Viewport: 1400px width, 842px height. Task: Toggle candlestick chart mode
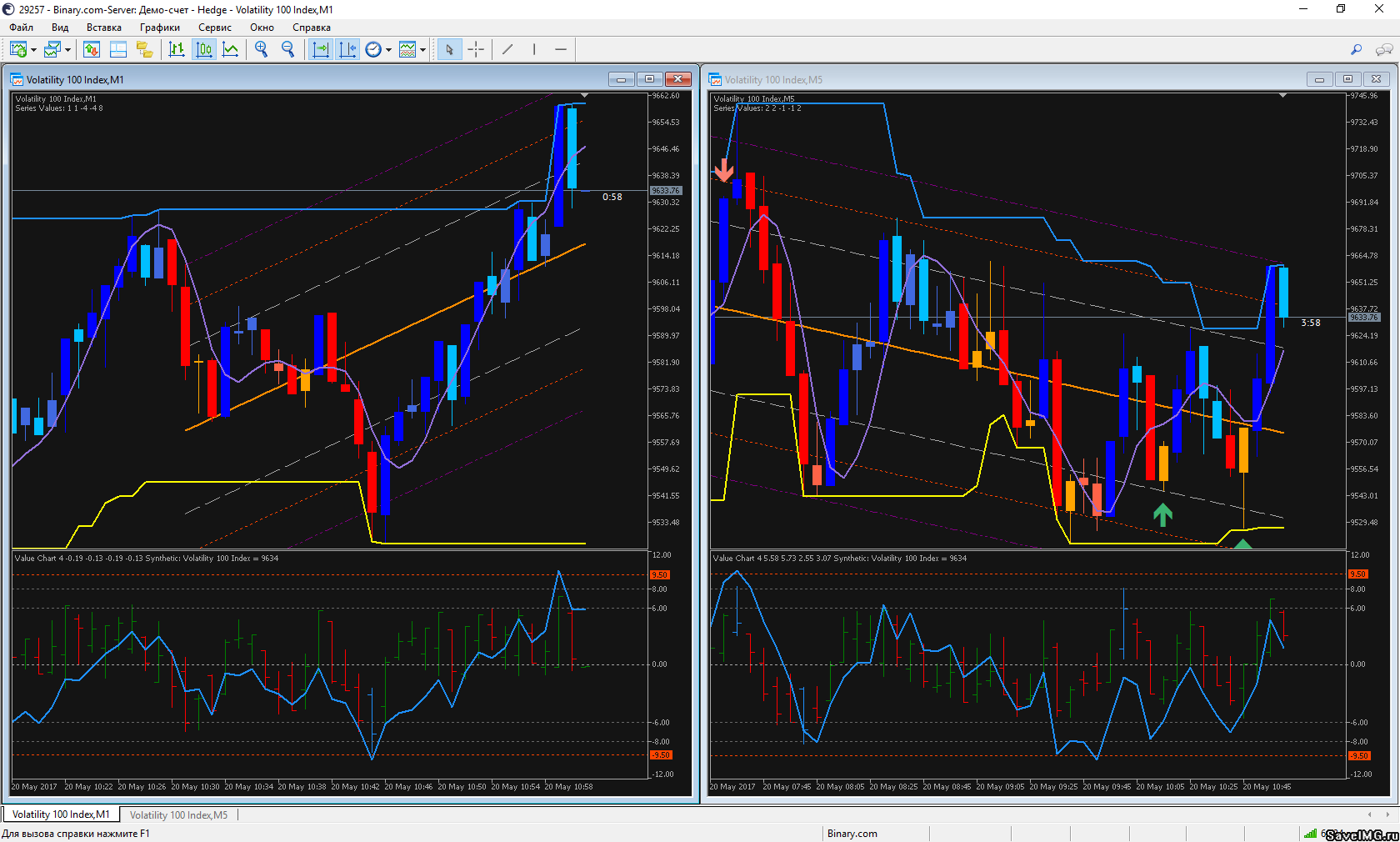[x=204, y=50]
